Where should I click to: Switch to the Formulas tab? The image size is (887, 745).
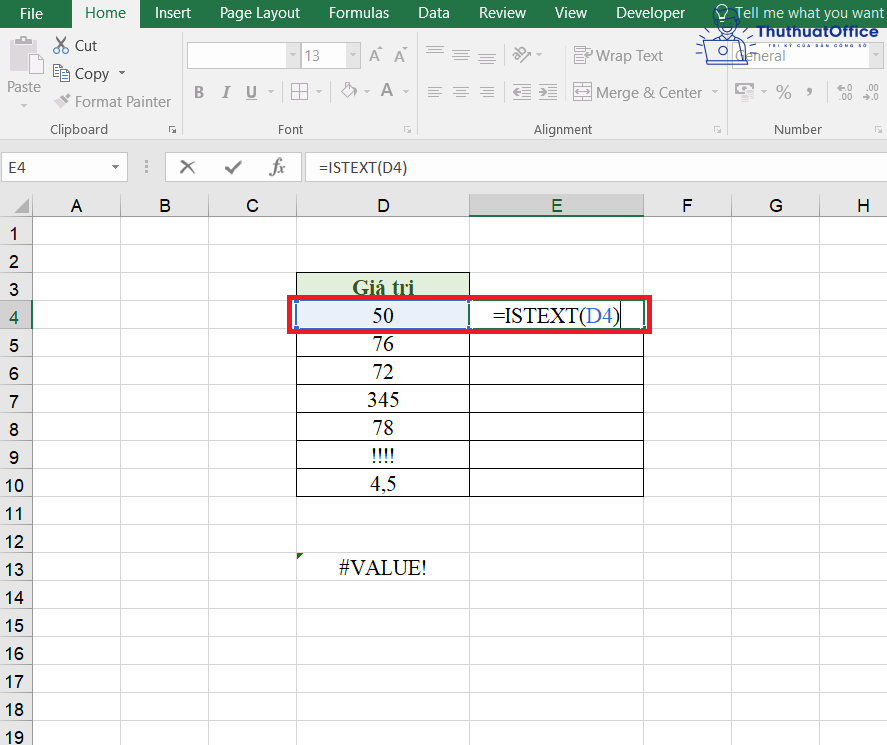(358, 13)
